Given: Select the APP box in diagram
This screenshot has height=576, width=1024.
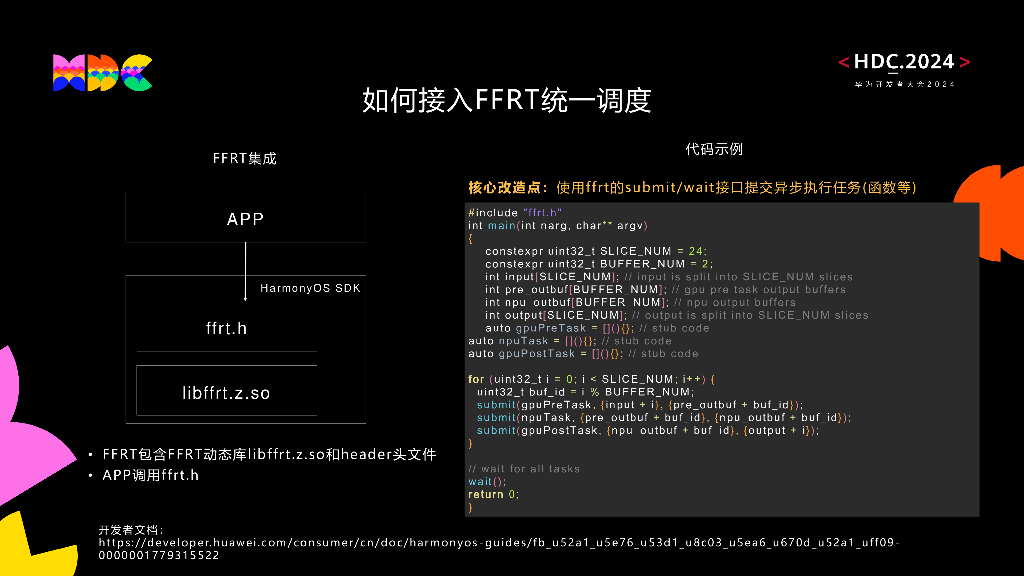Looking at the screenshot, I should click(245, 218).
